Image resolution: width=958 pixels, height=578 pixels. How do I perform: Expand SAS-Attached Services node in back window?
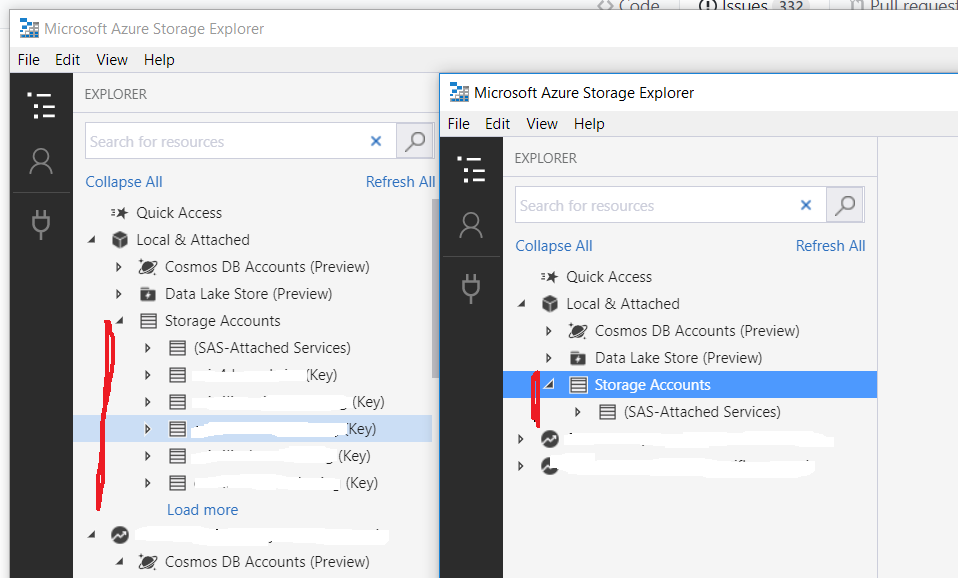(148, 348)
